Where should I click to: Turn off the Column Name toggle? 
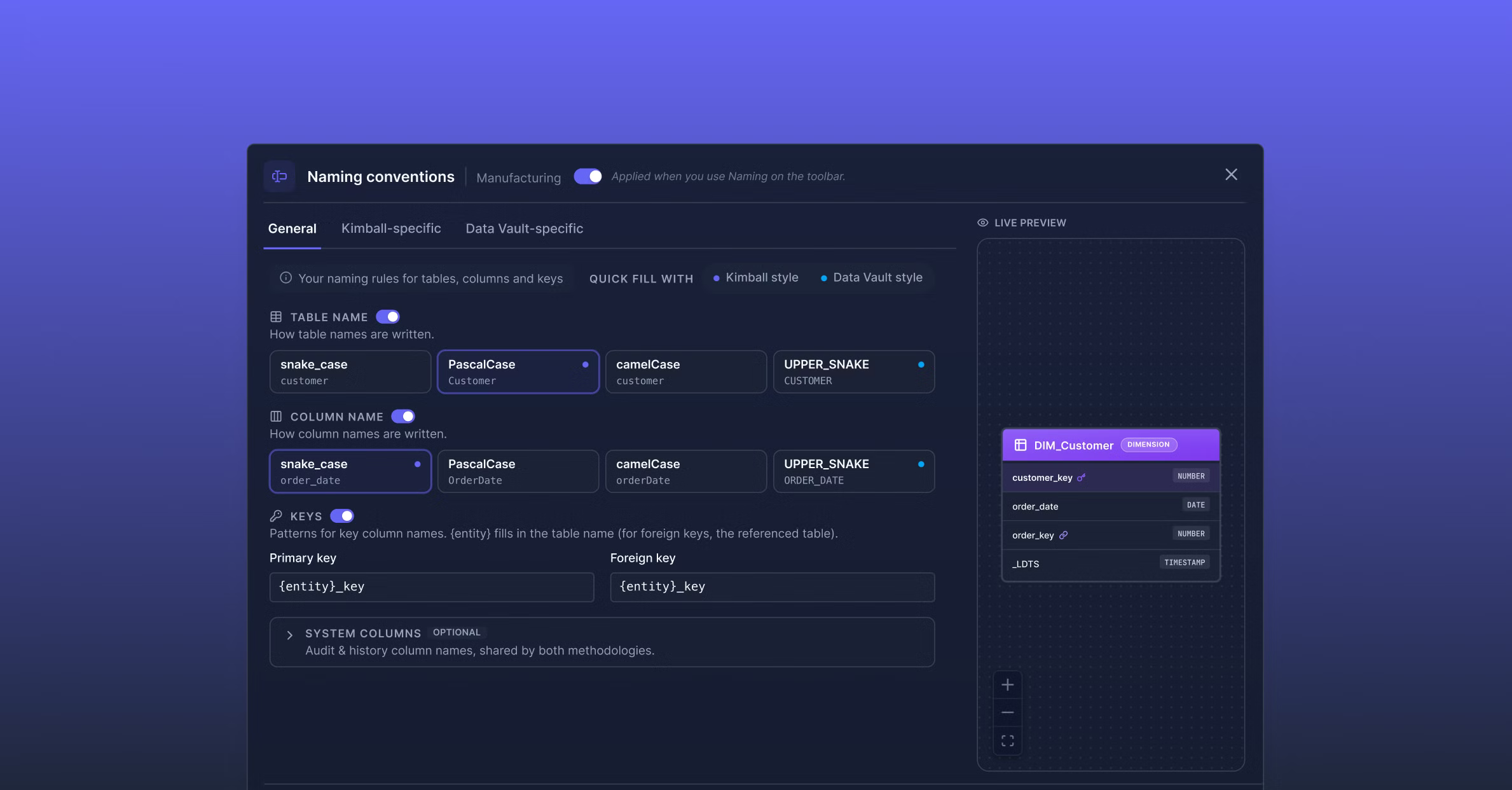pyautogui.click(x=402, y=417)
